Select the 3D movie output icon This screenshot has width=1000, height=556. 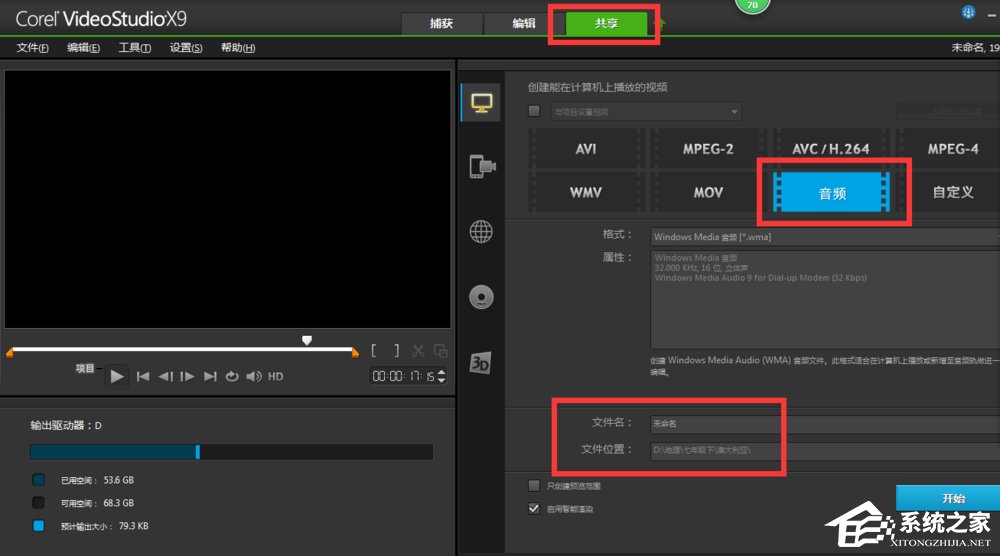point(481,363)
